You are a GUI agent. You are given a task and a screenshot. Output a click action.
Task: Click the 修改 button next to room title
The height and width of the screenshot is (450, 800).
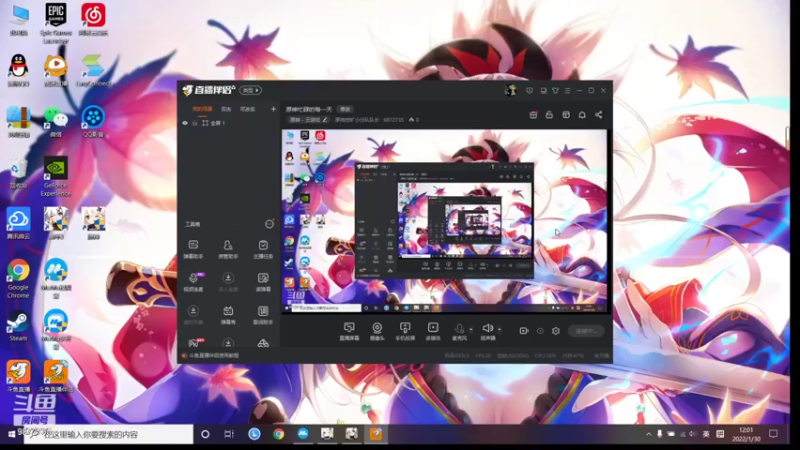point(345,109)
